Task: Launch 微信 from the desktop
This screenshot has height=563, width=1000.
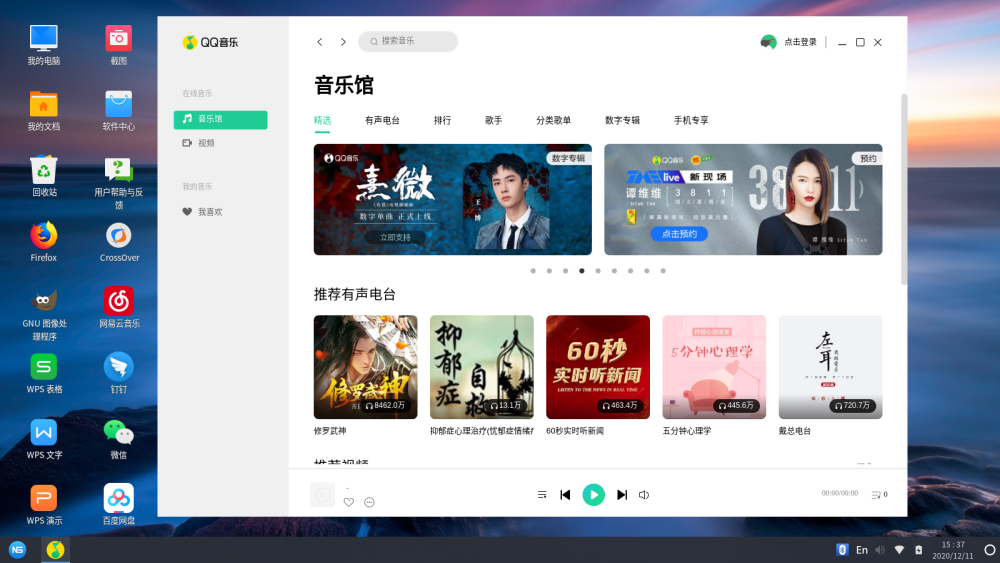Action: [119, 439]
